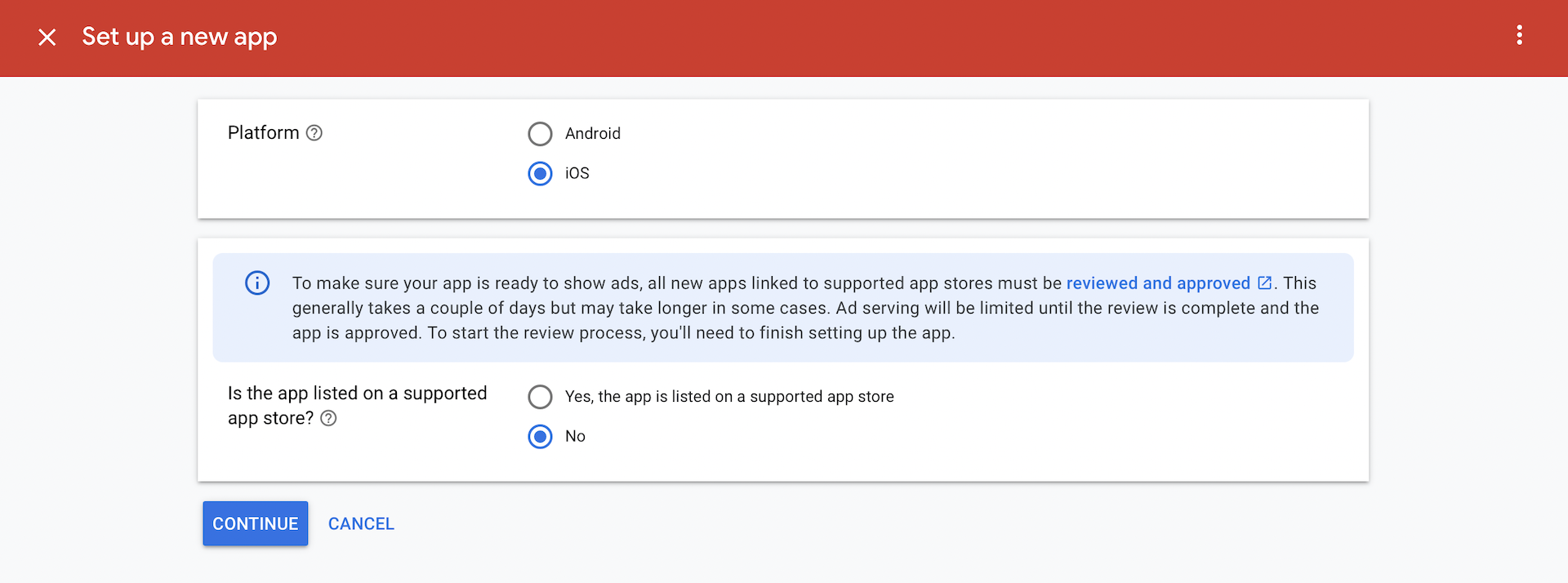Choose the 'Yes, the app is listed' radio circle
The image size is (1568, 583).
click(540, 397)
